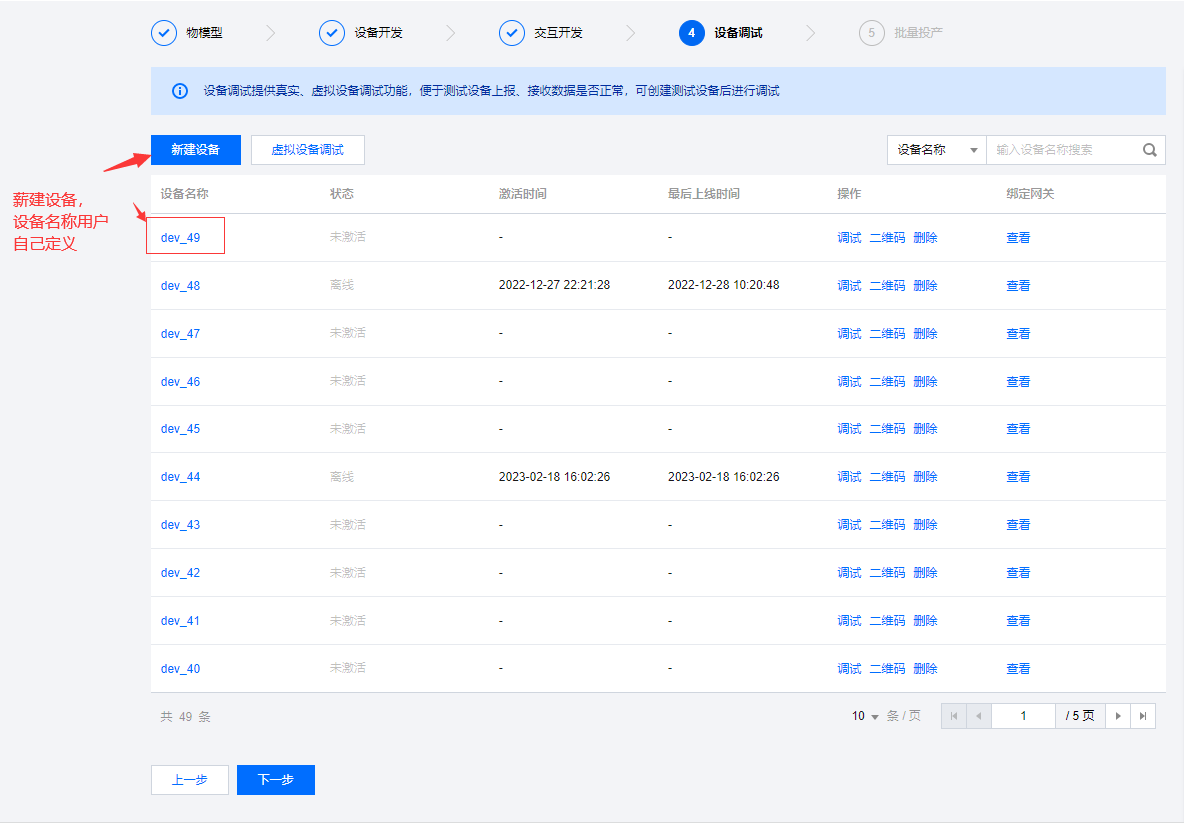Click 上一步 to go back
Image resolution: width=1184 pixels, height=826 pixels.
pos(189,780)
